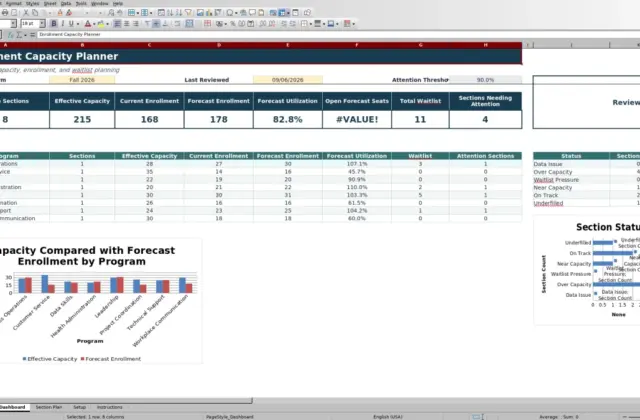640x420 pixels.
Task: Switch to Setup sheet tab
Action: (80, 407)
